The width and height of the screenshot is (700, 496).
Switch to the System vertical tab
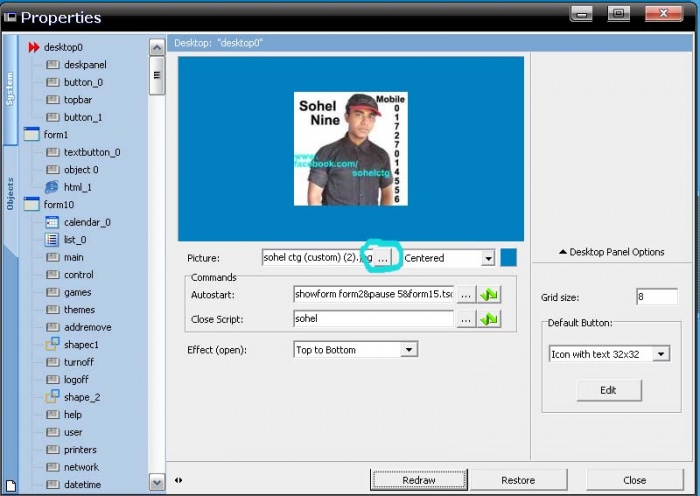tap(10, 89)
